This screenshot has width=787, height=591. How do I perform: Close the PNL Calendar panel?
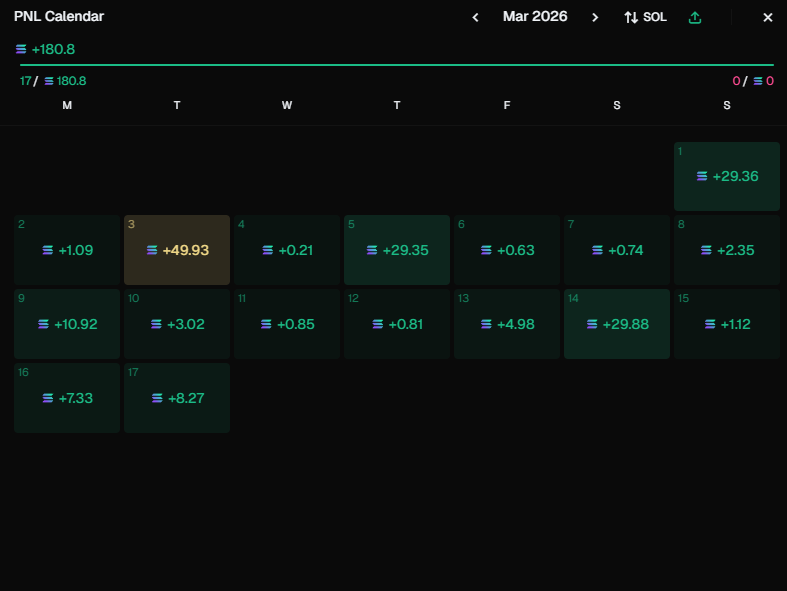pos(767,18)
